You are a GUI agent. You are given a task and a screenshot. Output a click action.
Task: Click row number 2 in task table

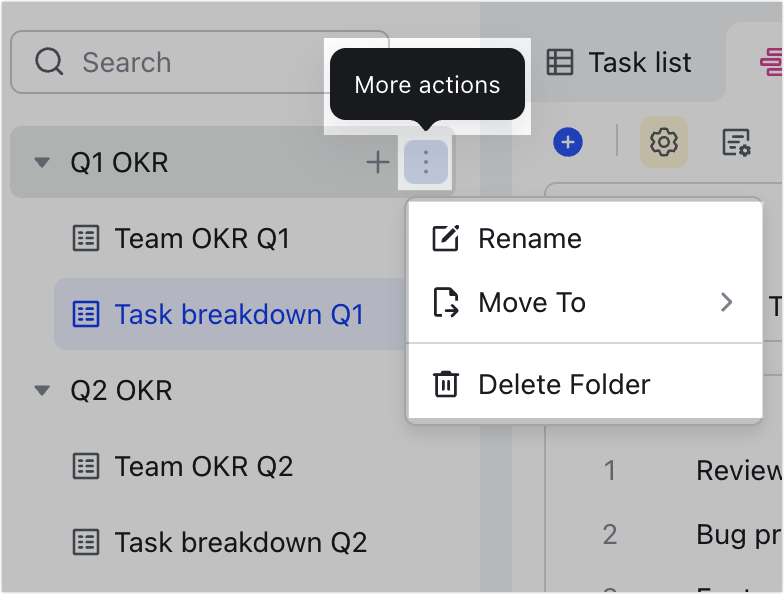pyautogui.click(x=610, y=534)
